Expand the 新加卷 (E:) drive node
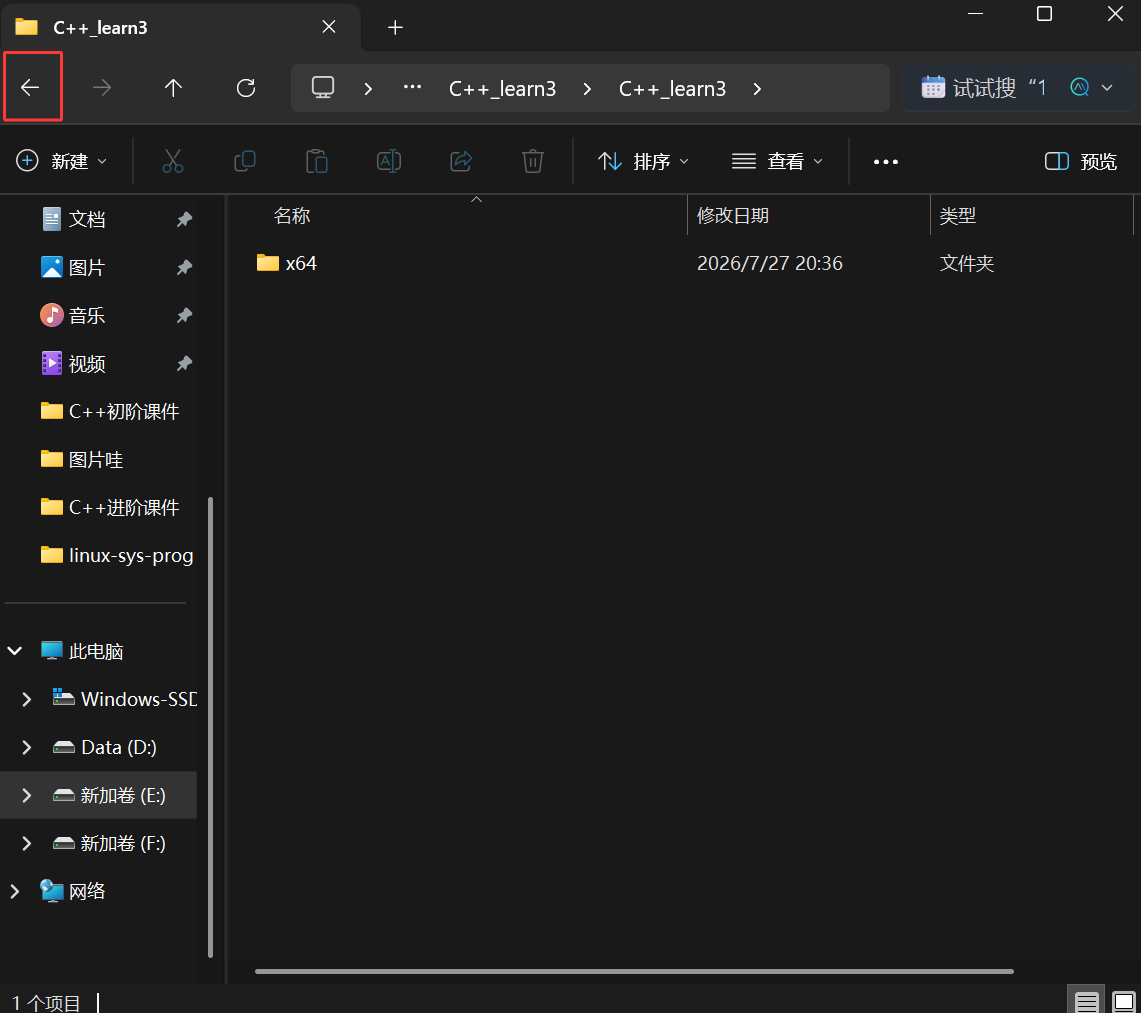 [x=27, y=795]
